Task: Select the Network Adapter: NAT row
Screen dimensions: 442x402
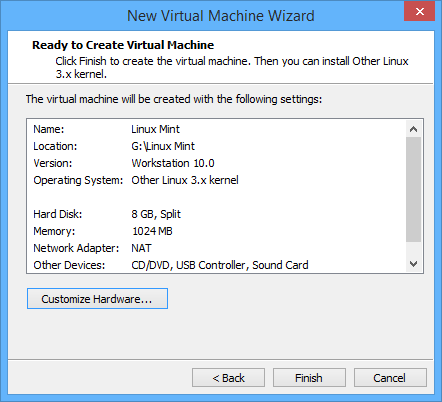Action: pos(216,248)
